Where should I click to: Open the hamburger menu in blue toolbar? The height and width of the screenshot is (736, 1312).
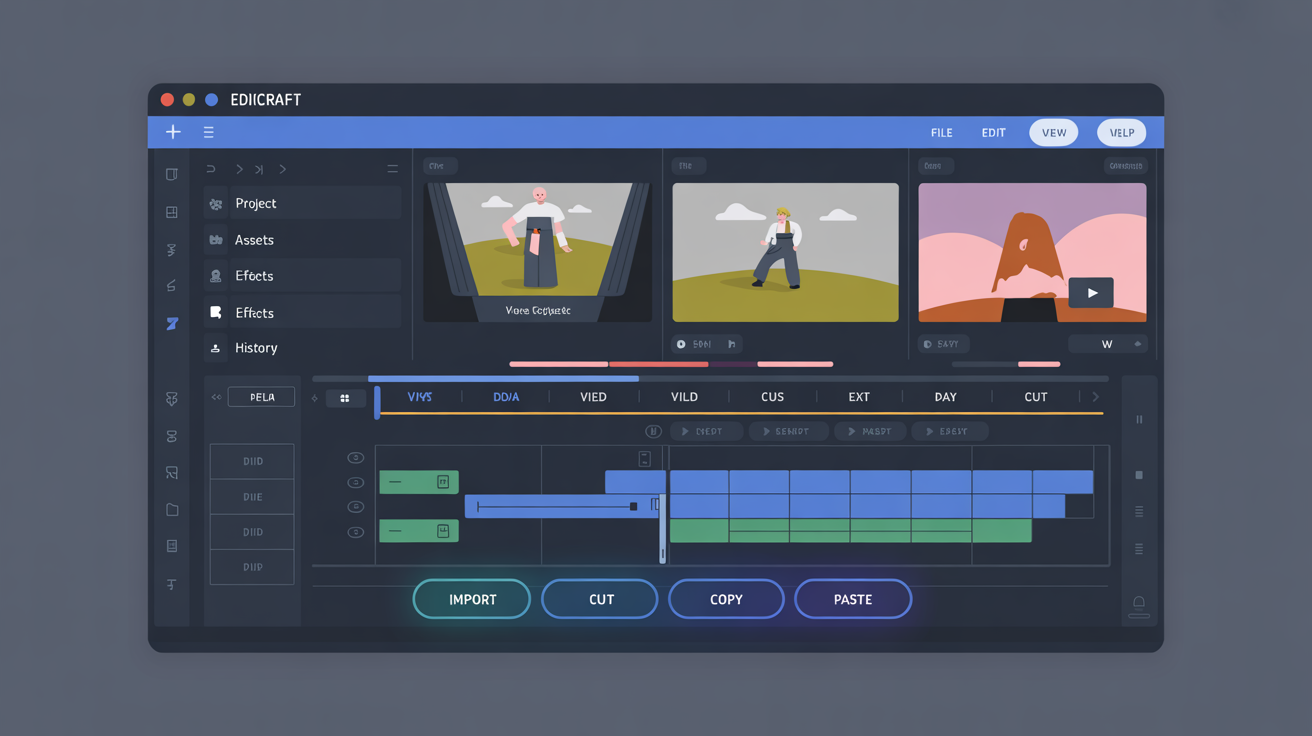coord(208,132)
